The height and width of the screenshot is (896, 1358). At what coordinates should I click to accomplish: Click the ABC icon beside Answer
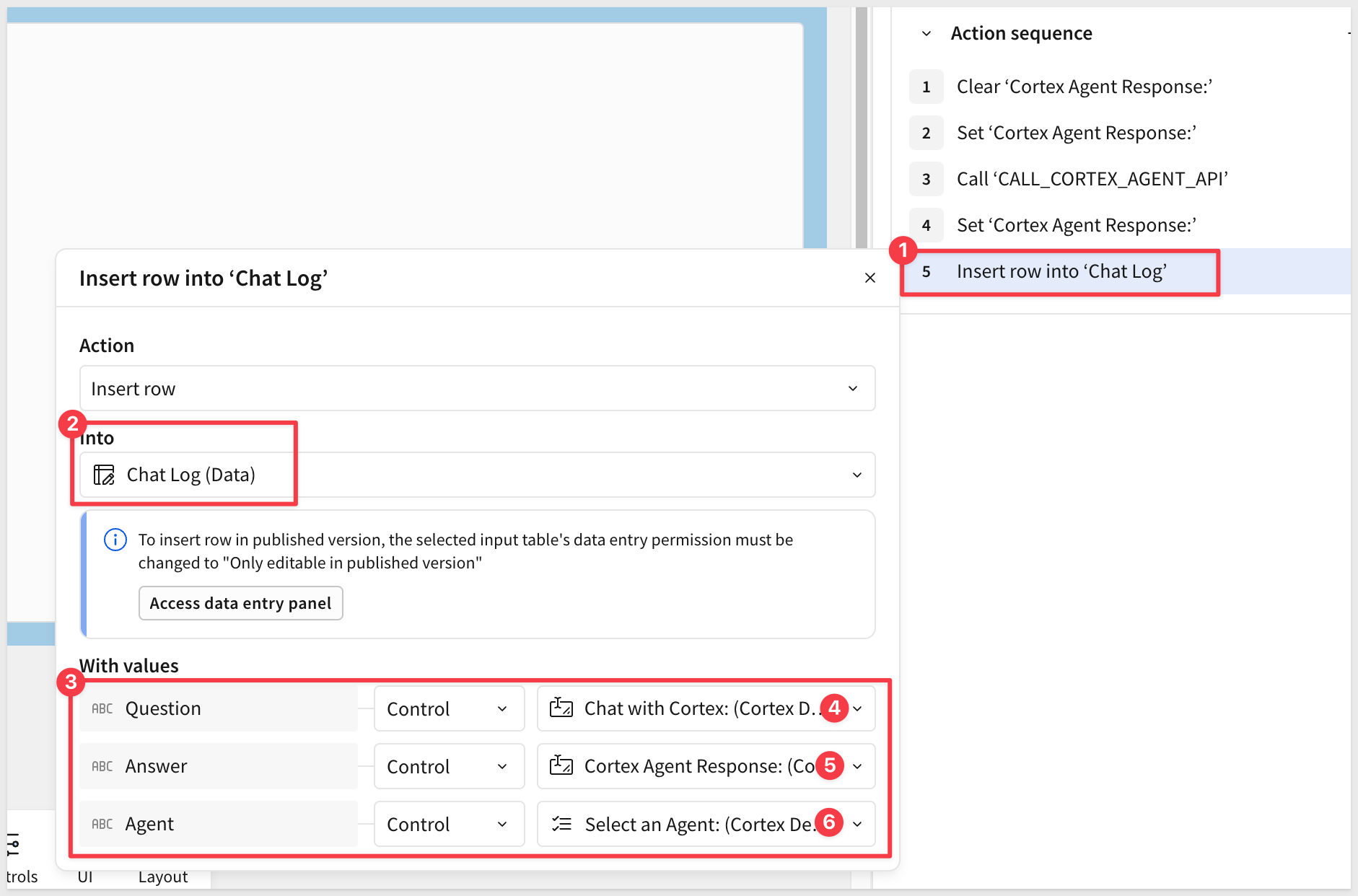(x=102, y=766)
